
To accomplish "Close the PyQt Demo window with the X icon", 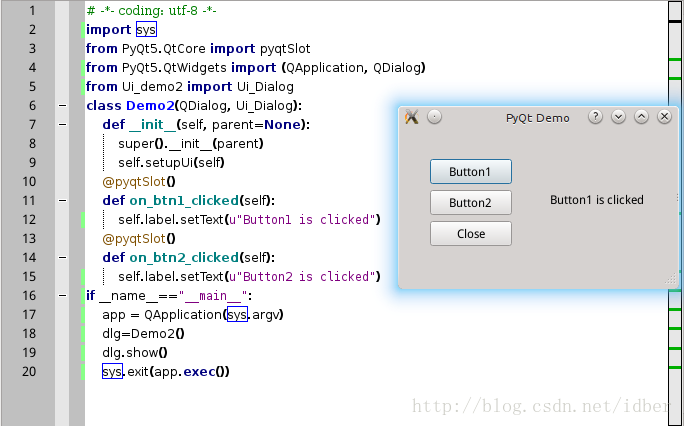I will (x=664, y=117).
